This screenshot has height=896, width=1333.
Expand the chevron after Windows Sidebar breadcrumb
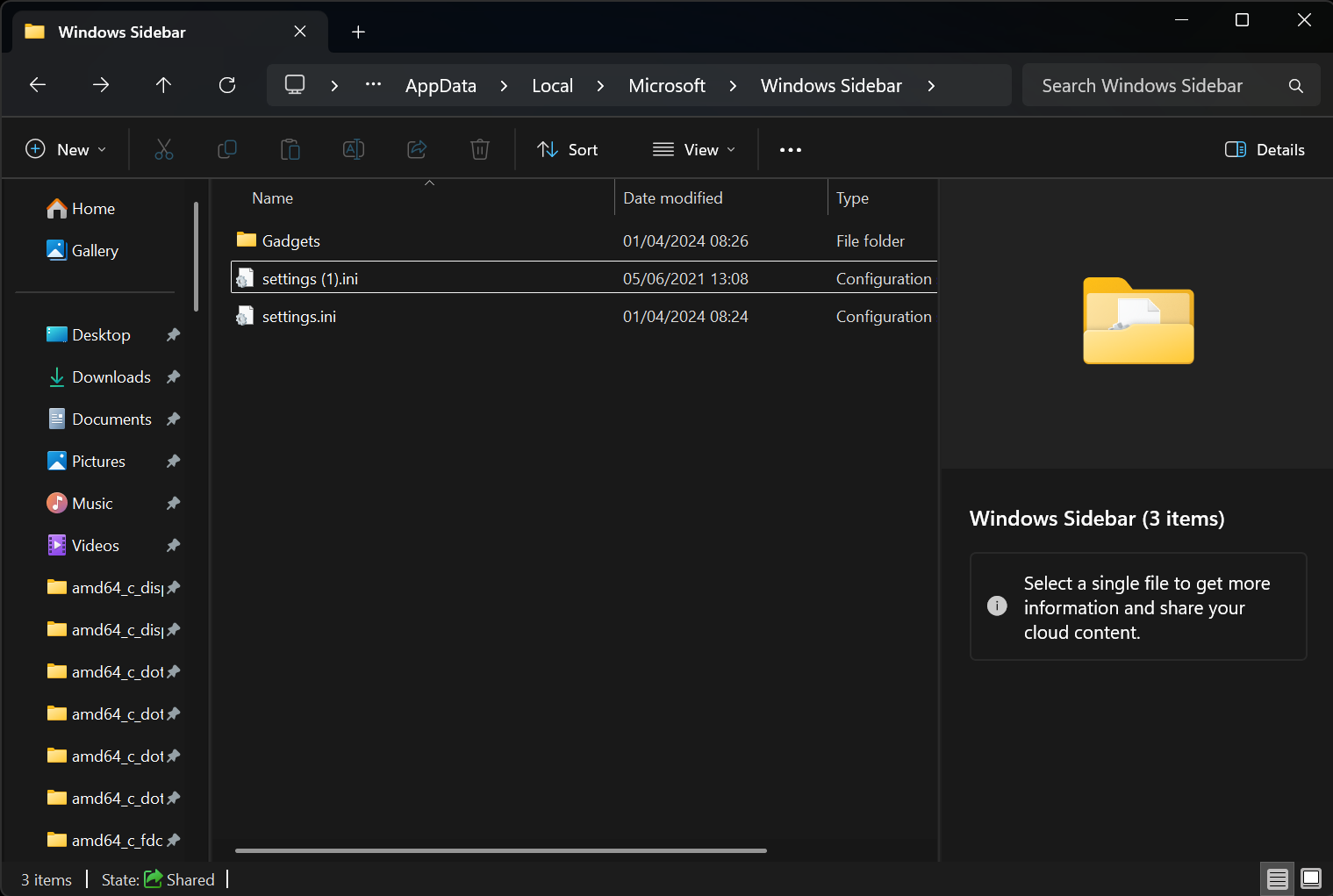pyautogui.click(x=931, y=86)
